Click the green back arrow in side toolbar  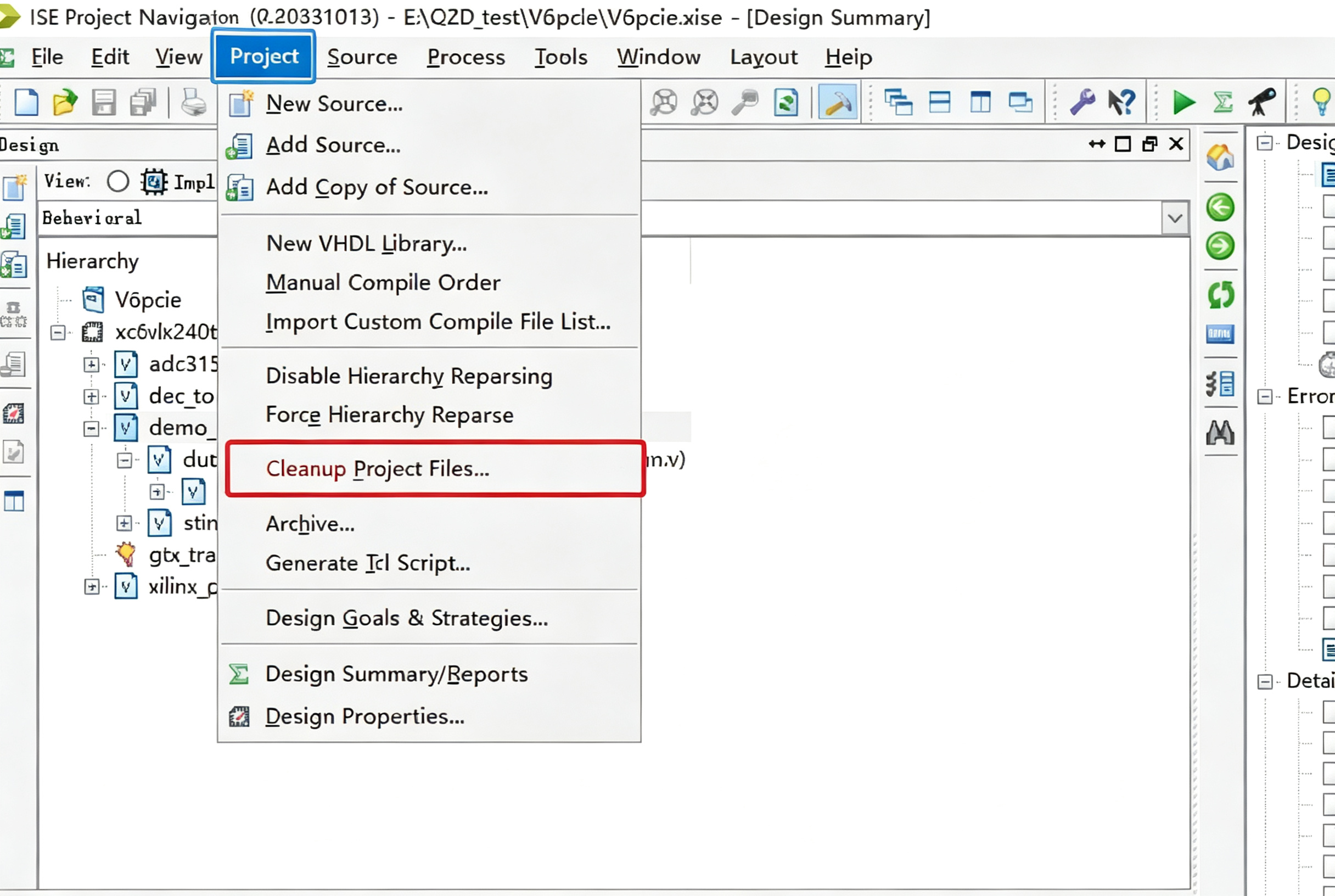pyautogui.click(x=1220, y=208)
